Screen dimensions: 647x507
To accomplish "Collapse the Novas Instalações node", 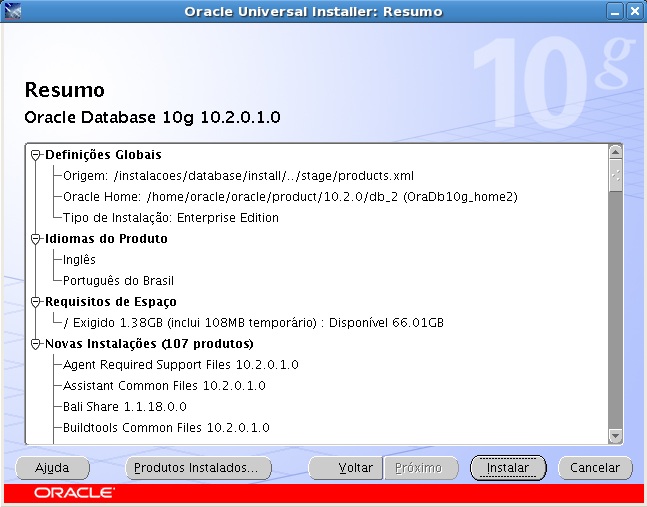I will coord(36,344).
